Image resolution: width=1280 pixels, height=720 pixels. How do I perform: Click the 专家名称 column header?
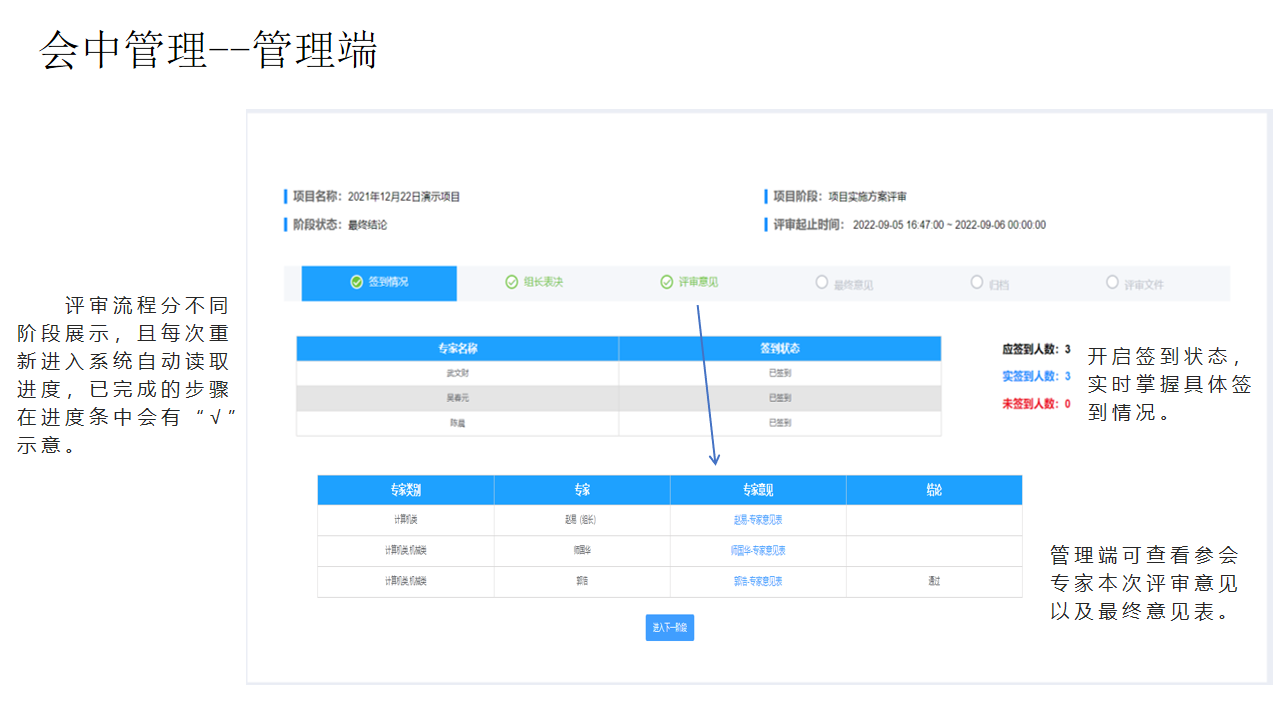457,349
